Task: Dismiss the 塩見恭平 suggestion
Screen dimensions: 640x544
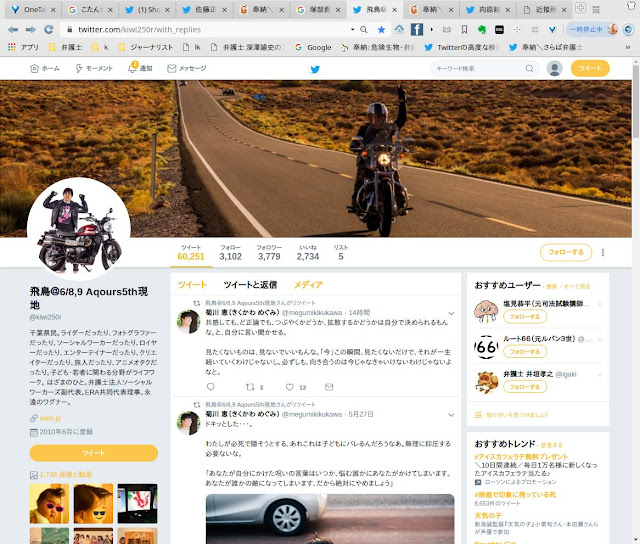Action: (600, 304)
